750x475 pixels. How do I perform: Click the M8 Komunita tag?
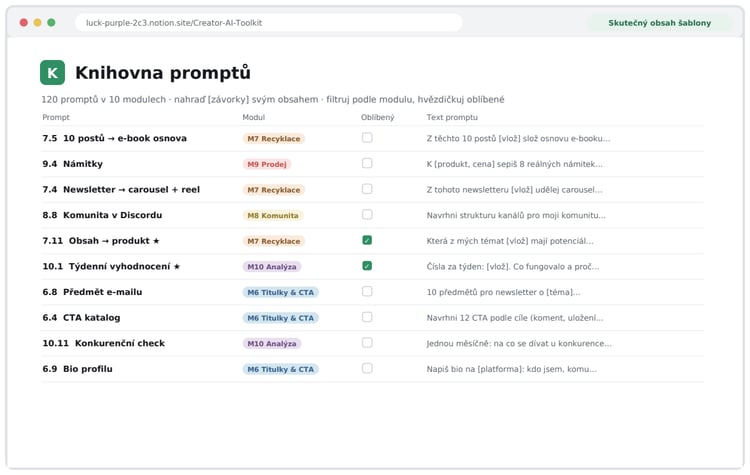pyautogui.click(x=273, y=216)
